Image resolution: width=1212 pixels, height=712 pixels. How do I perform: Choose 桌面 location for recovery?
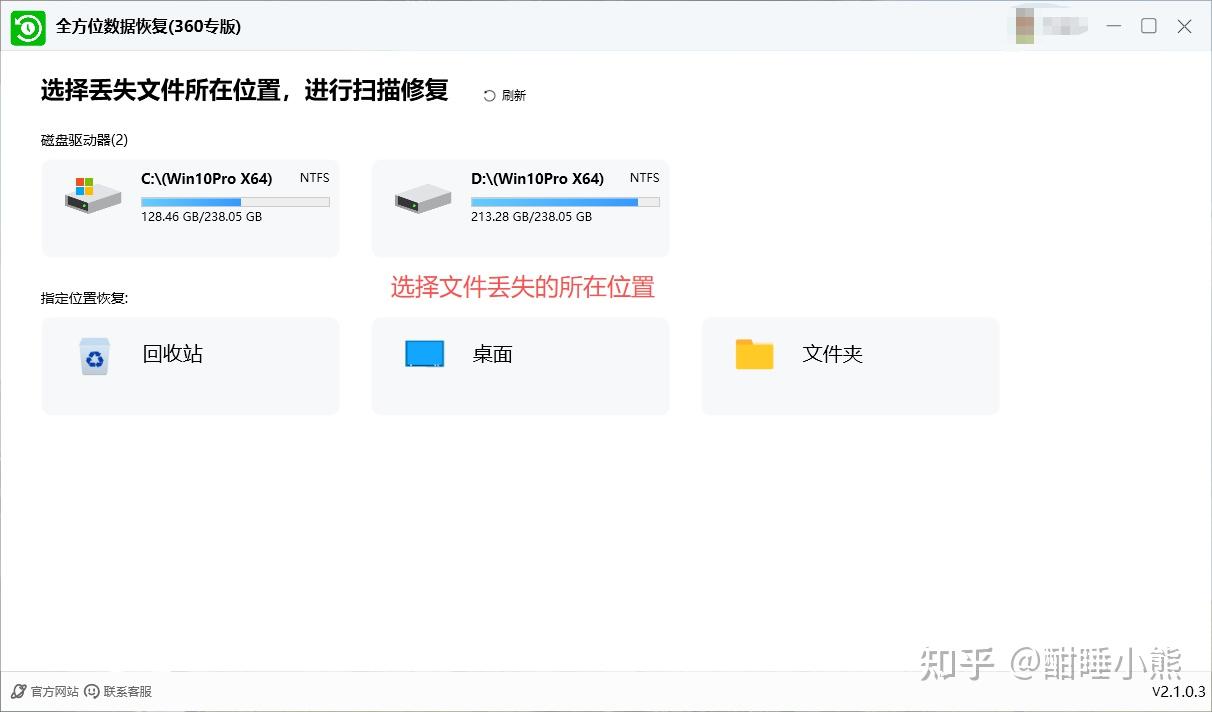[521, 366]
